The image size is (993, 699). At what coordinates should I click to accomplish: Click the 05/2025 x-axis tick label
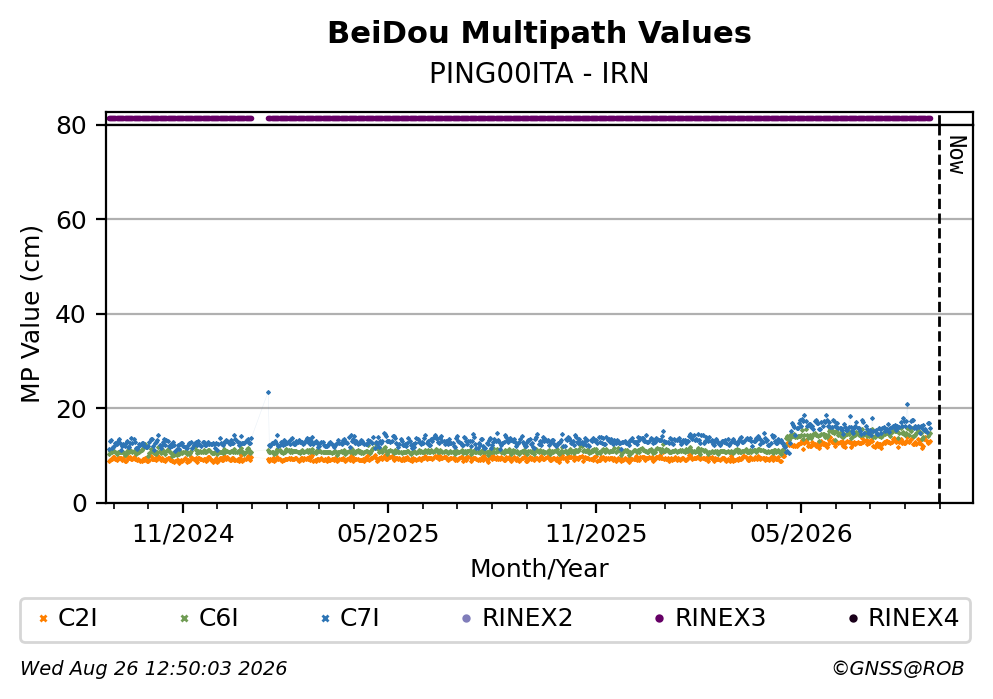(388, 534)
